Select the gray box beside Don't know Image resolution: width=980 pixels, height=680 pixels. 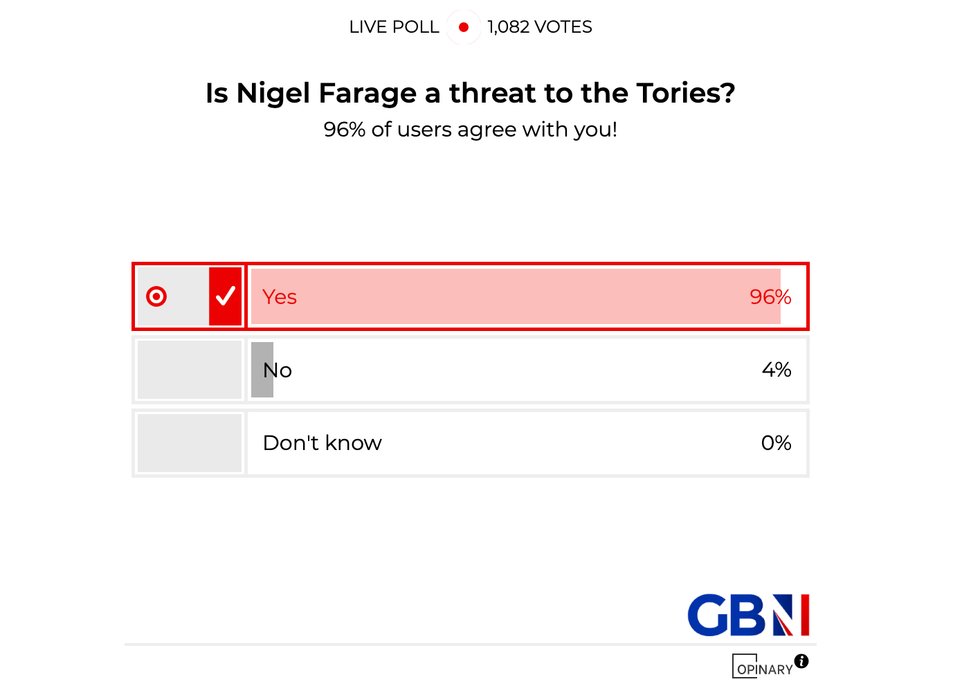(189, 443)
